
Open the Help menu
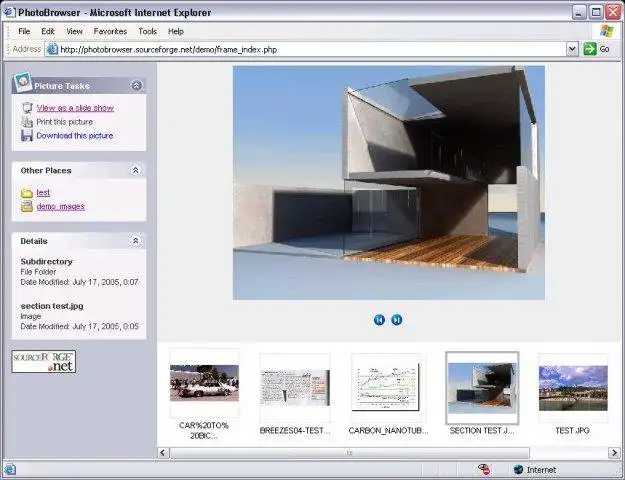click(x=176, y=31)
